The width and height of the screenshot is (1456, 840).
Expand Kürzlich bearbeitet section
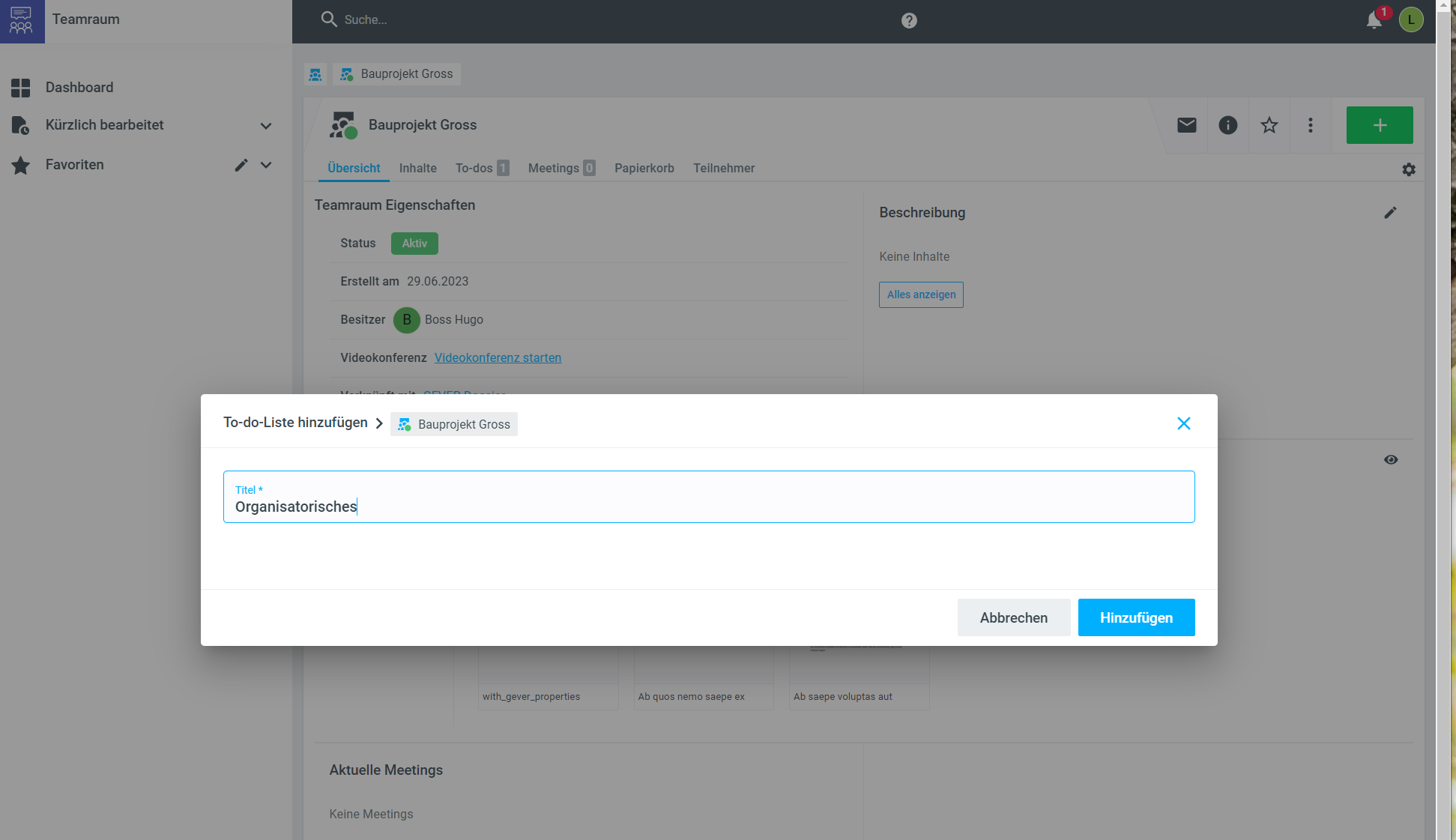pos(265,126)
